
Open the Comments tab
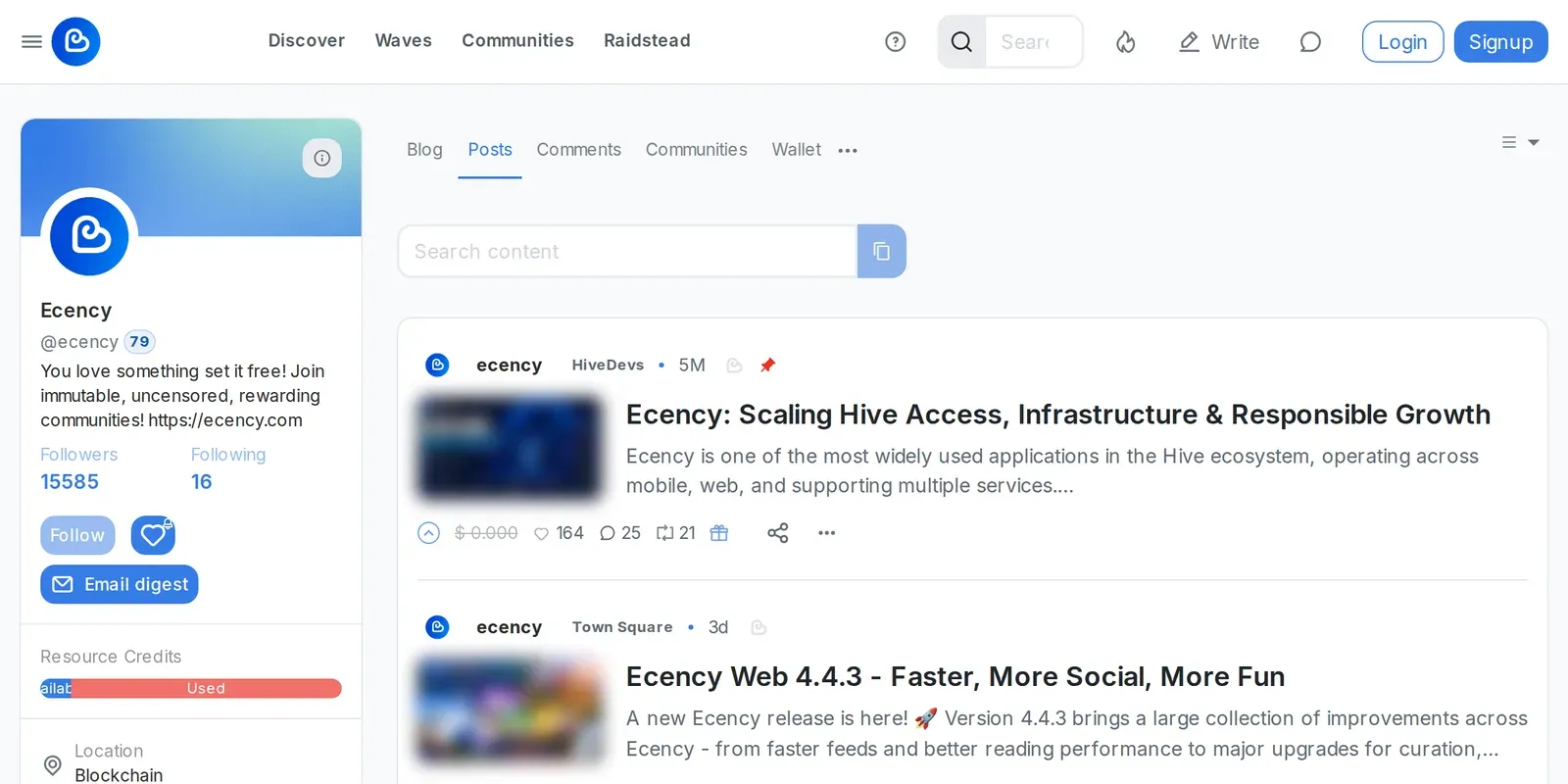578,150
